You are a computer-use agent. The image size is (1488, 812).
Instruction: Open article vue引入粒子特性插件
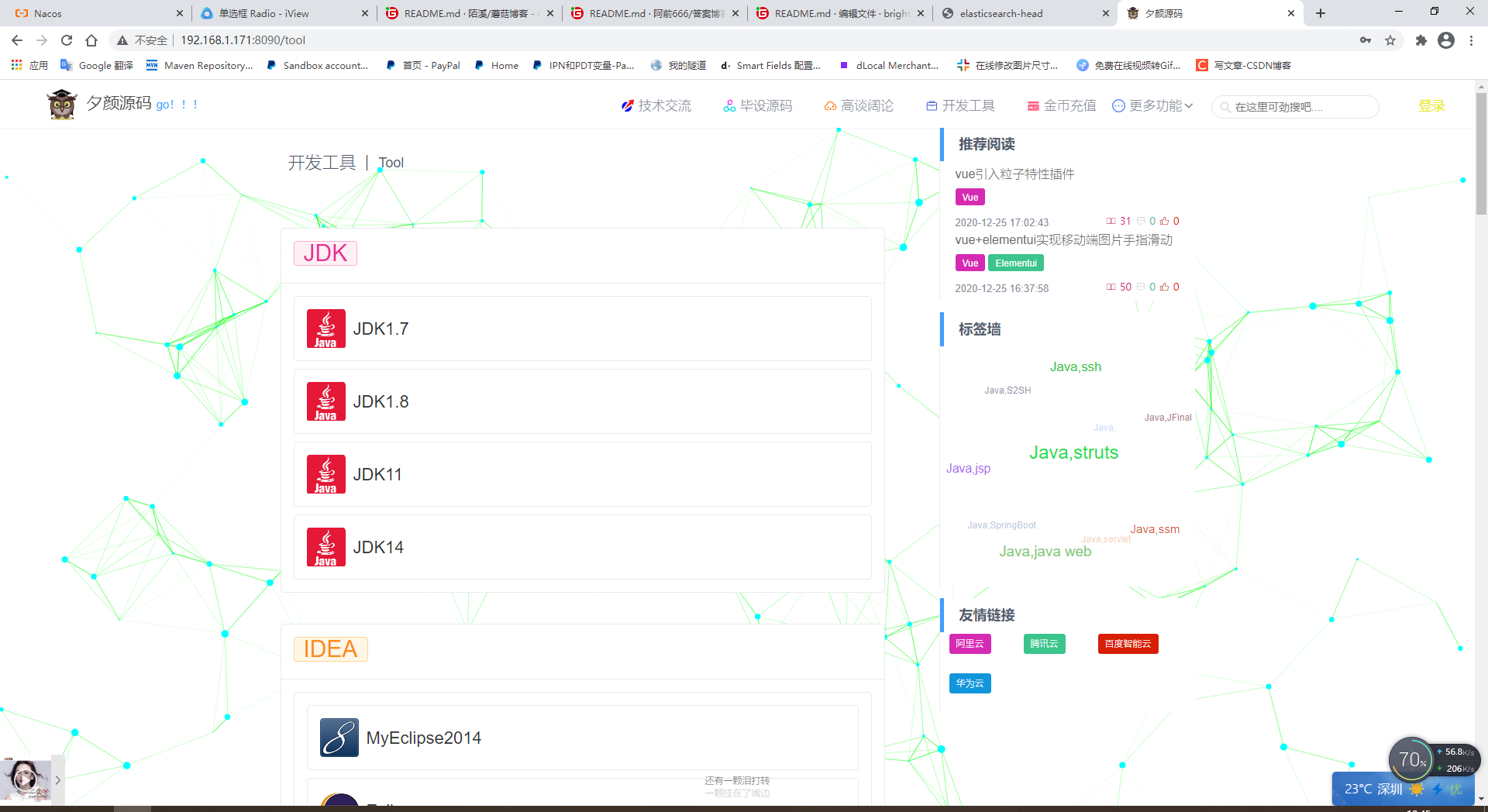tap(1014, 174)
